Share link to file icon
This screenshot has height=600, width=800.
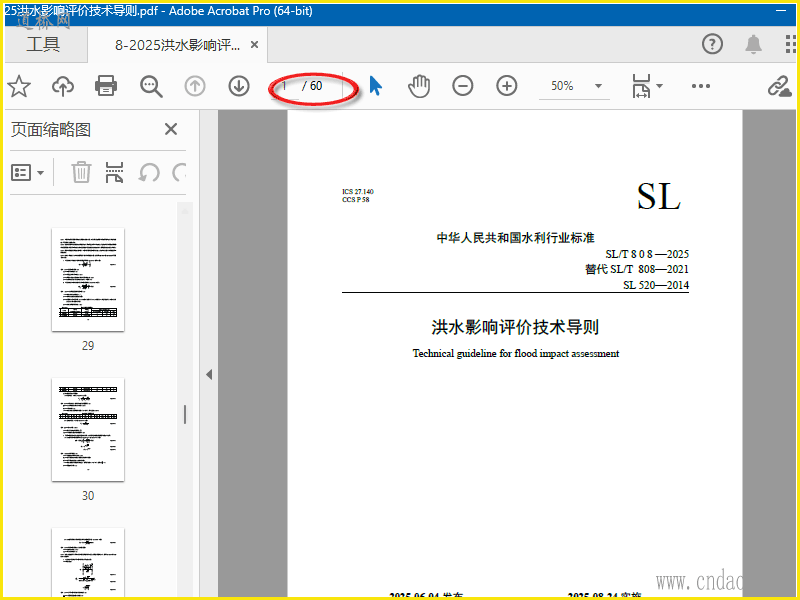pos(780,86)
